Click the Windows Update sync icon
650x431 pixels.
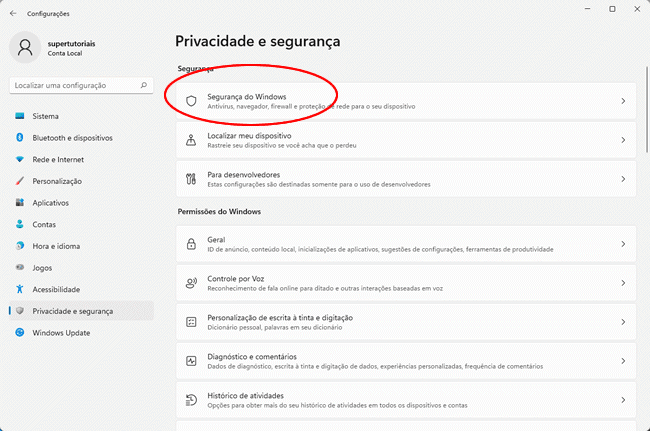[x=19, y=332]
